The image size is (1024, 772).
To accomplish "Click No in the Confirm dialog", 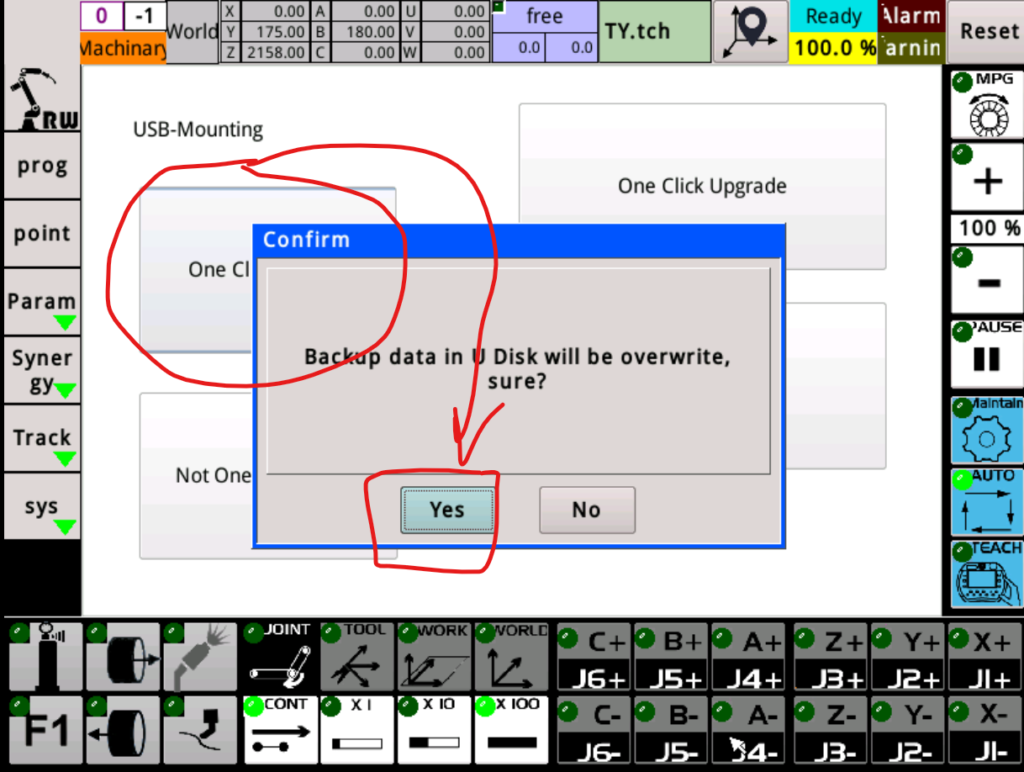I will pyautogui.click(x=586, y=510).
